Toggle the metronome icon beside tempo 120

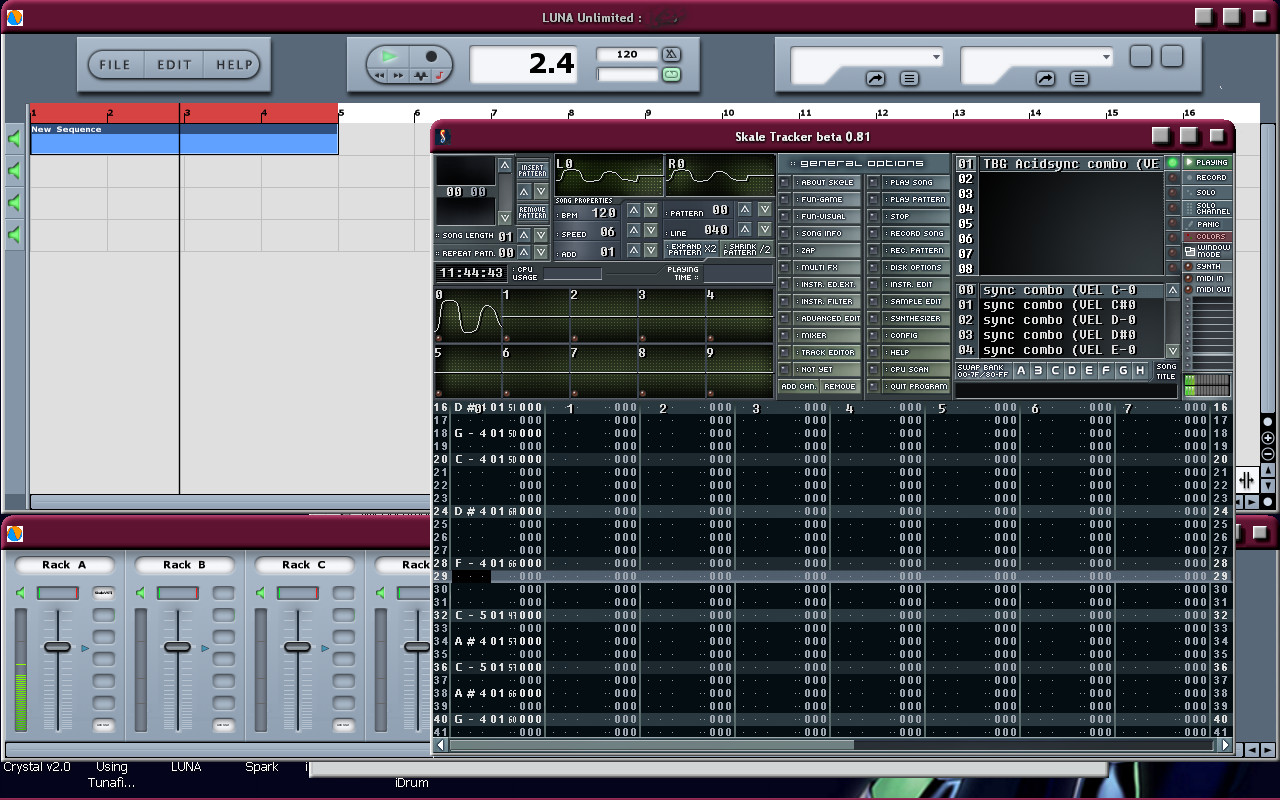click(x=672, y=54)
